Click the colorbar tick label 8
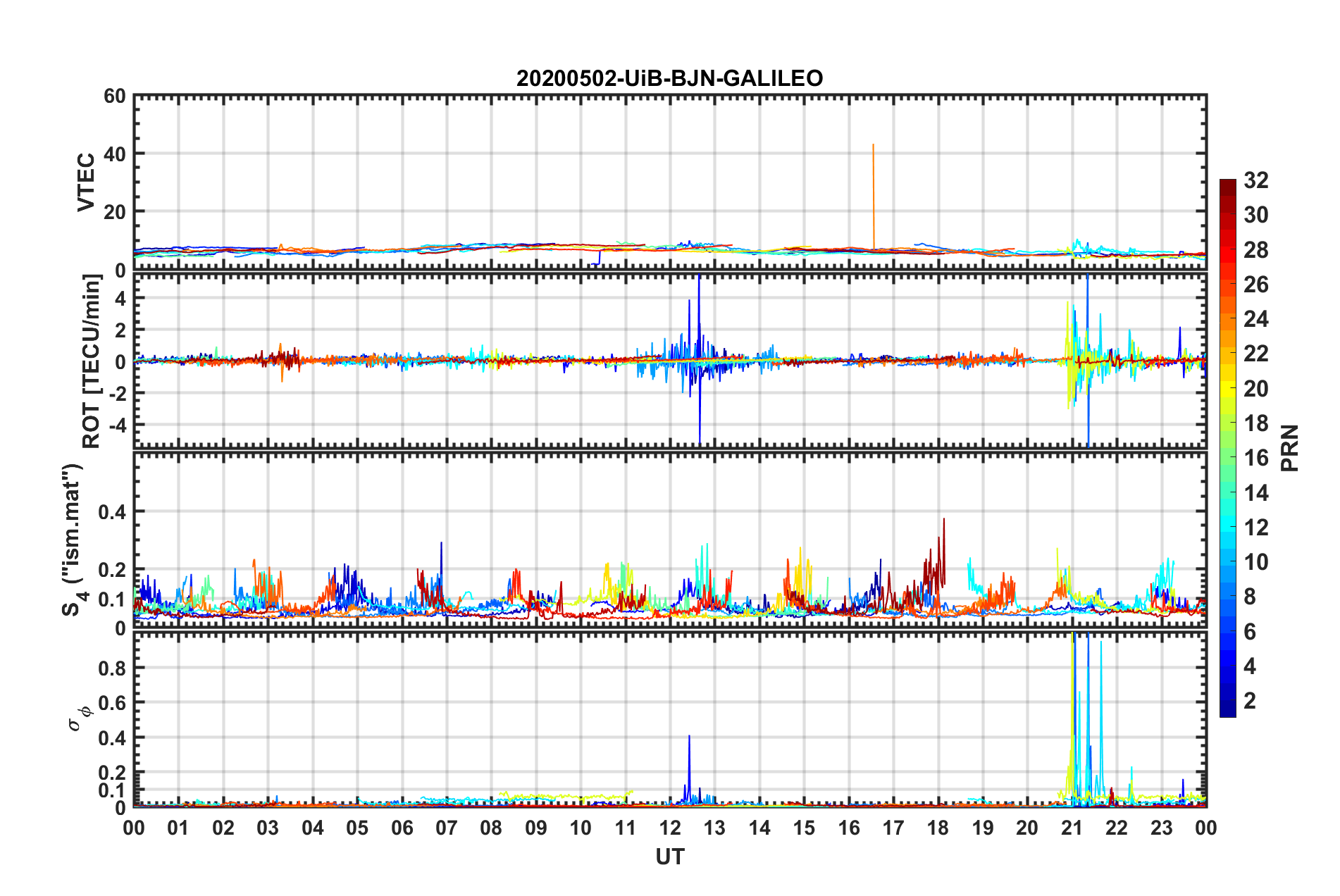Screen dimensions: 1340x896 pyautogui.click(x=1250, y=597)
